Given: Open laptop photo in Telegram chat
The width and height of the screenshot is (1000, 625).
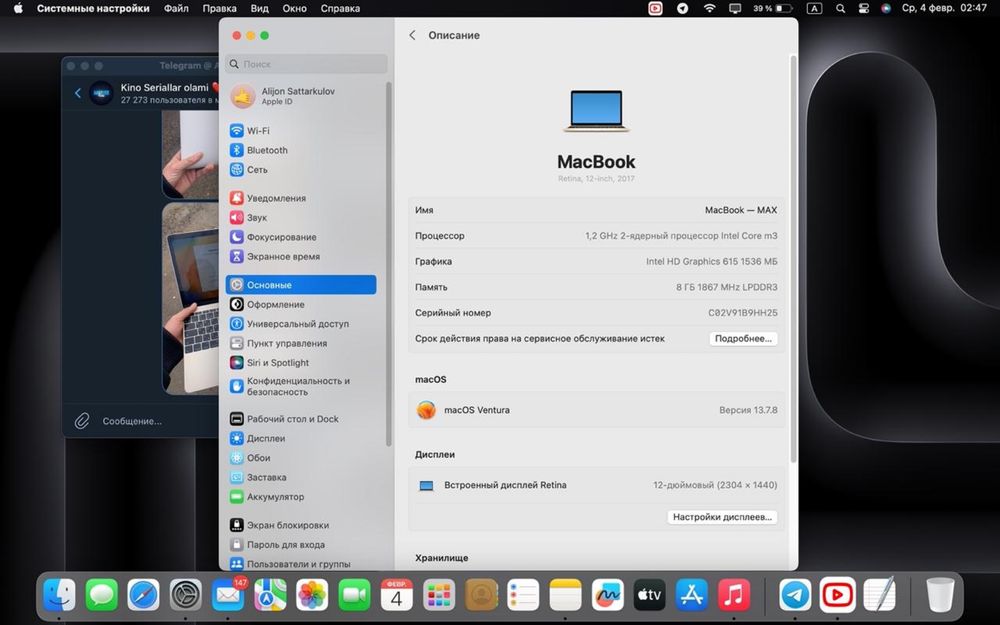Looking at the screenshot, I should 191,298.
